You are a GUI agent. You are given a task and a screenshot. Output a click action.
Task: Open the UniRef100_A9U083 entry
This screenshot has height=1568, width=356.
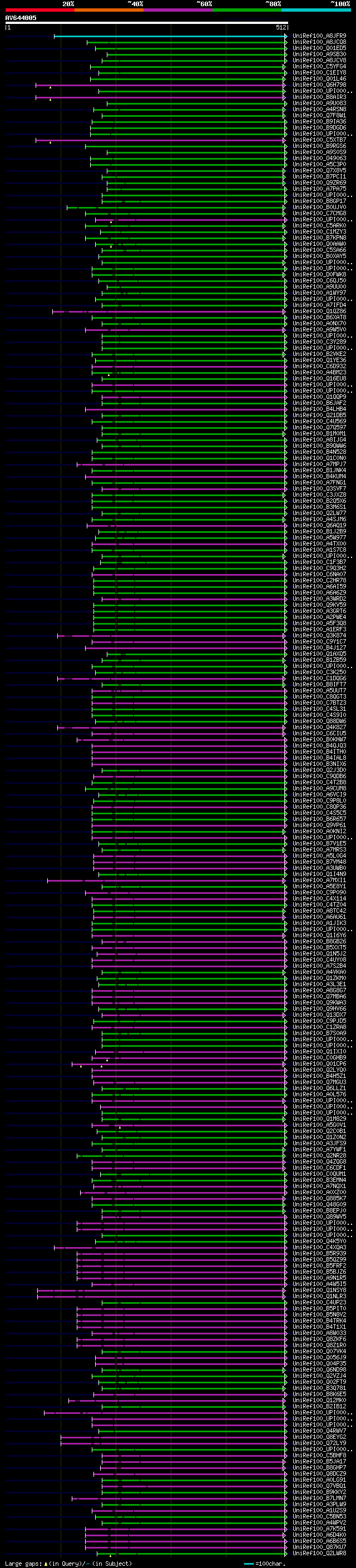coord(319,103)
